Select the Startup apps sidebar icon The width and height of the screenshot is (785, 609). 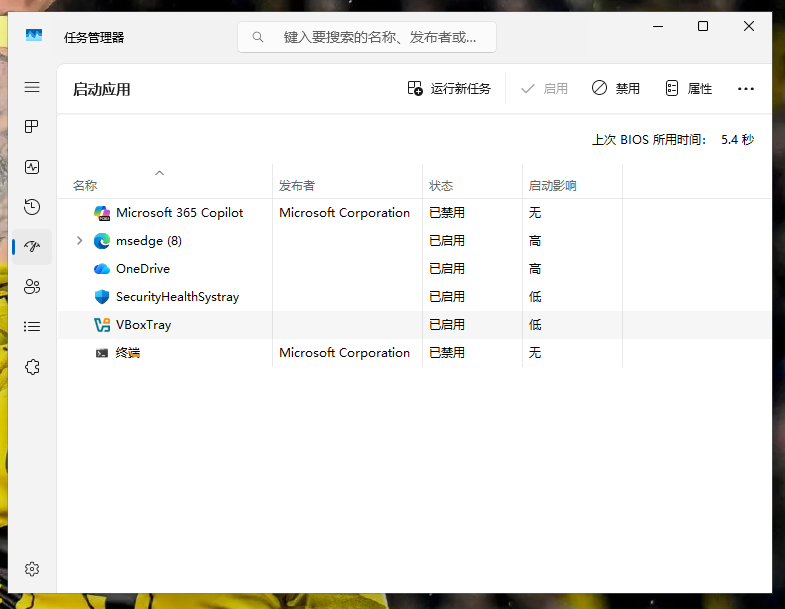pyautogui.click(x=32, y=246)
